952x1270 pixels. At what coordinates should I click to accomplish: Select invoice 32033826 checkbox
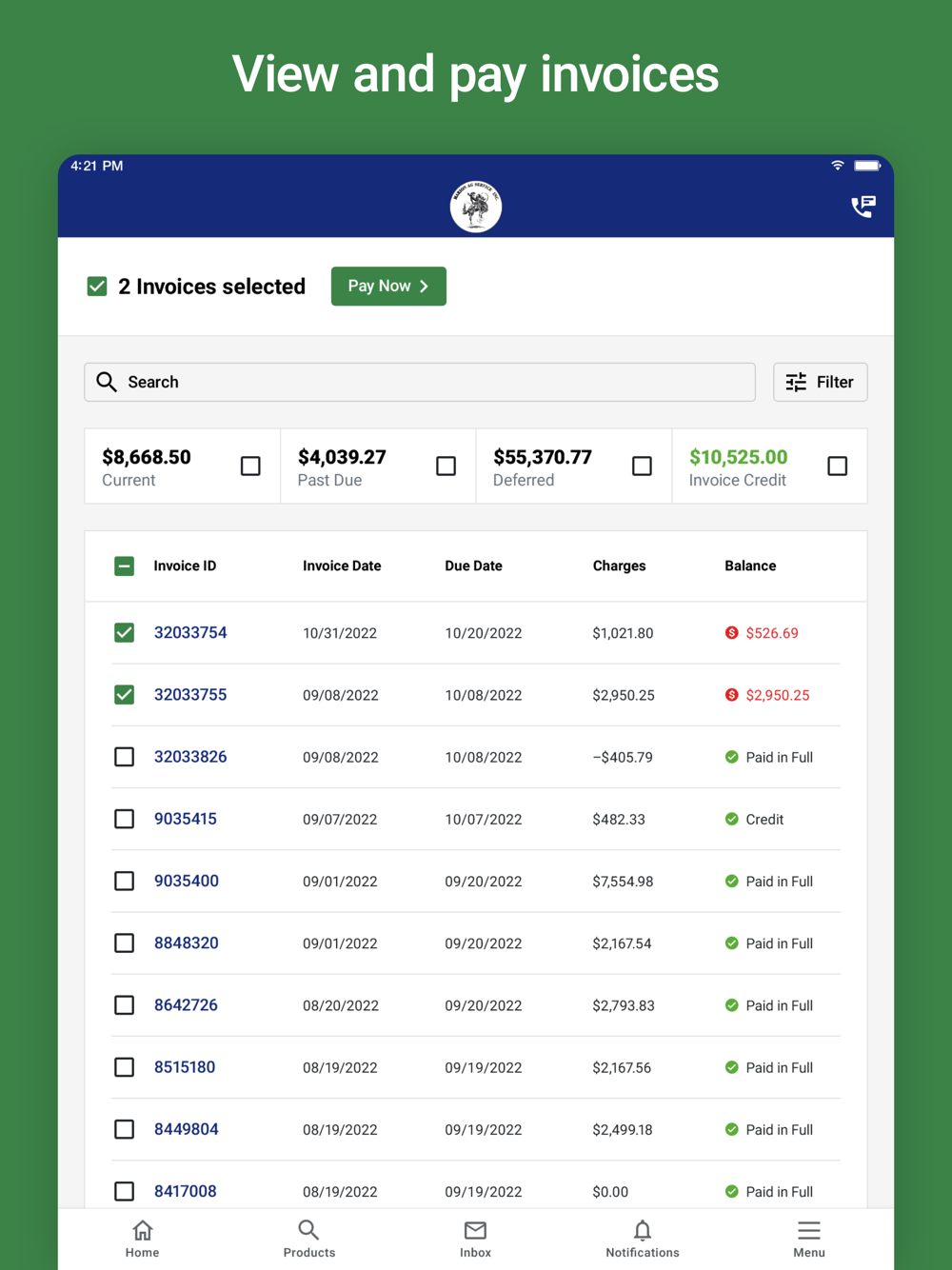pyautogui.click(x=124, y=757)
